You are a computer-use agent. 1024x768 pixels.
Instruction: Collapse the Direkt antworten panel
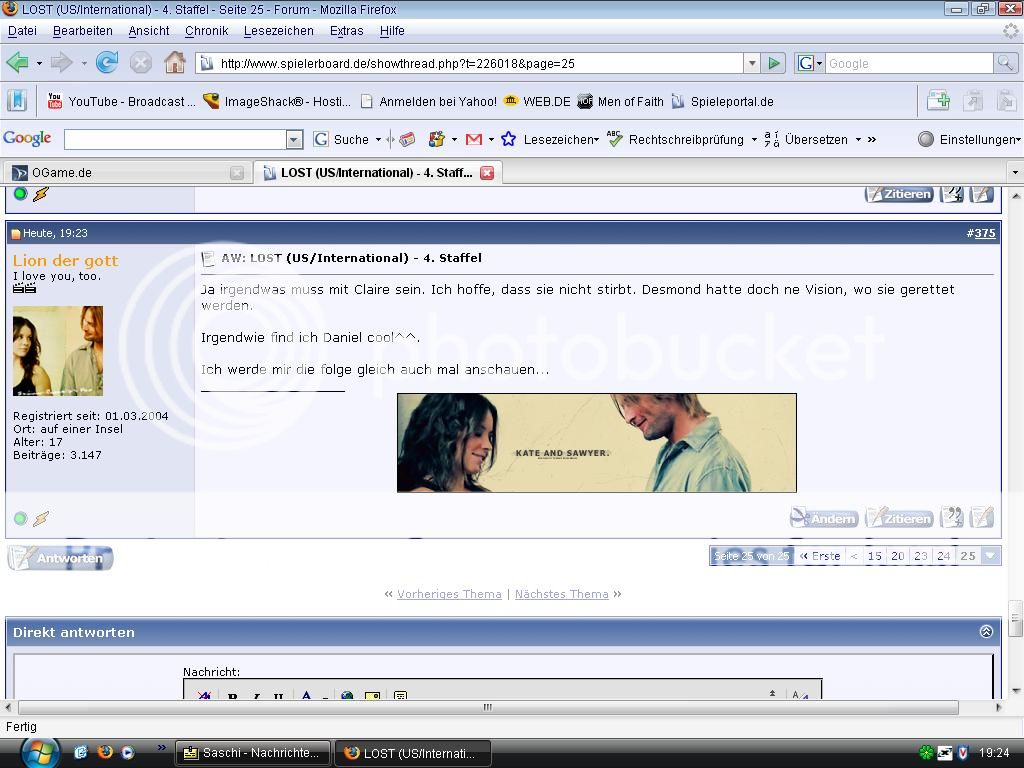coord(986,632)
